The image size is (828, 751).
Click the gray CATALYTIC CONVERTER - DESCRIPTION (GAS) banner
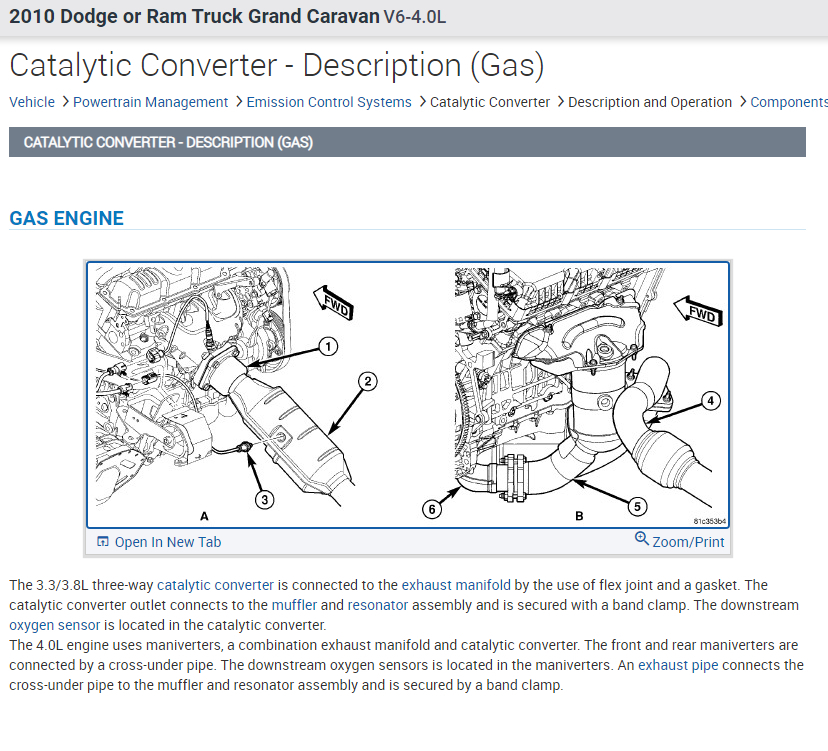point(407,142)
